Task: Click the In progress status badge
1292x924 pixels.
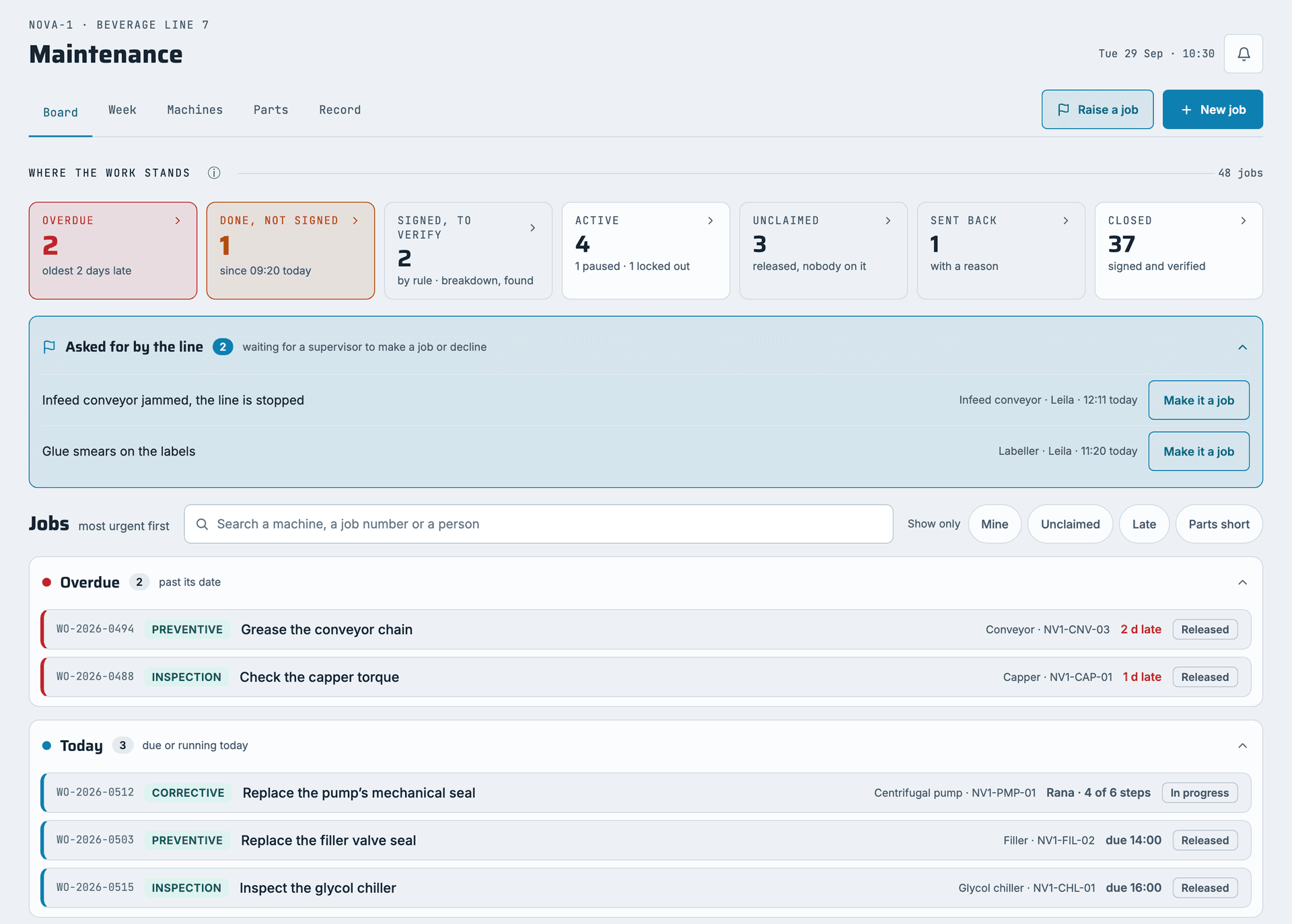Action: (x=1199, y=793)
